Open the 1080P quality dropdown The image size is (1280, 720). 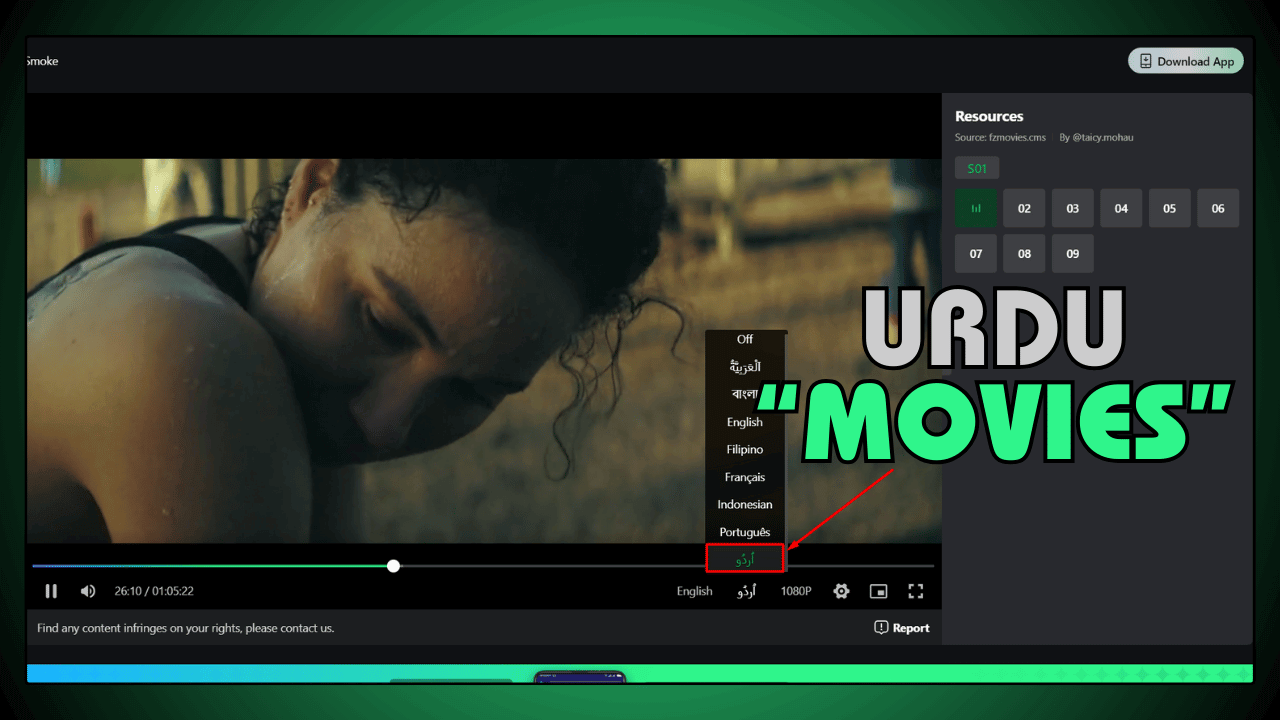coord(796,591)
